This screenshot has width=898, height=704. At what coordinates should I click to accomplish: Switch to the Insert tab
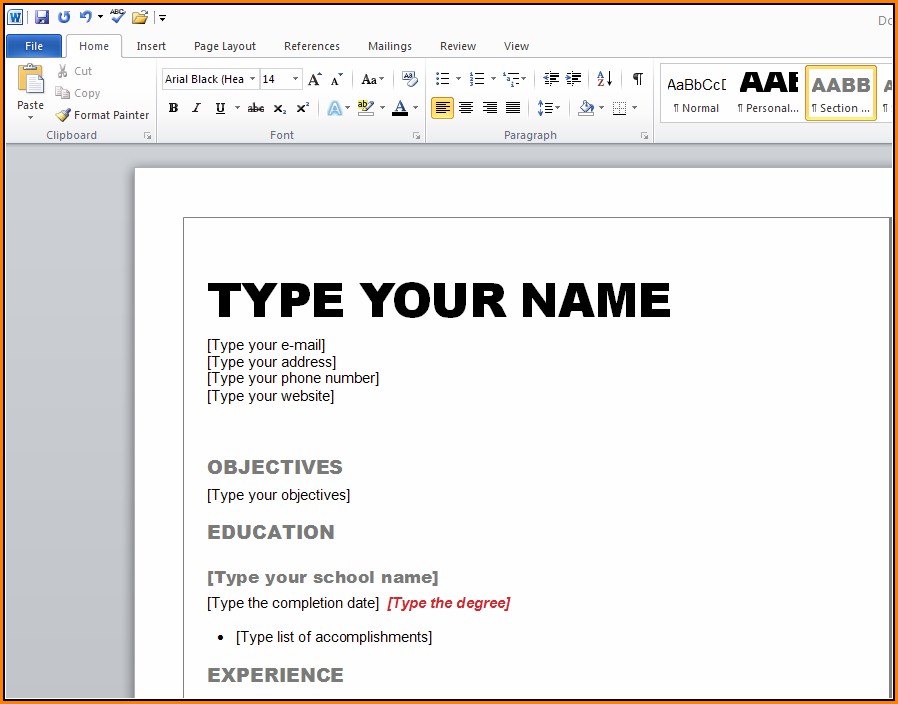click(x=151, y=46)
